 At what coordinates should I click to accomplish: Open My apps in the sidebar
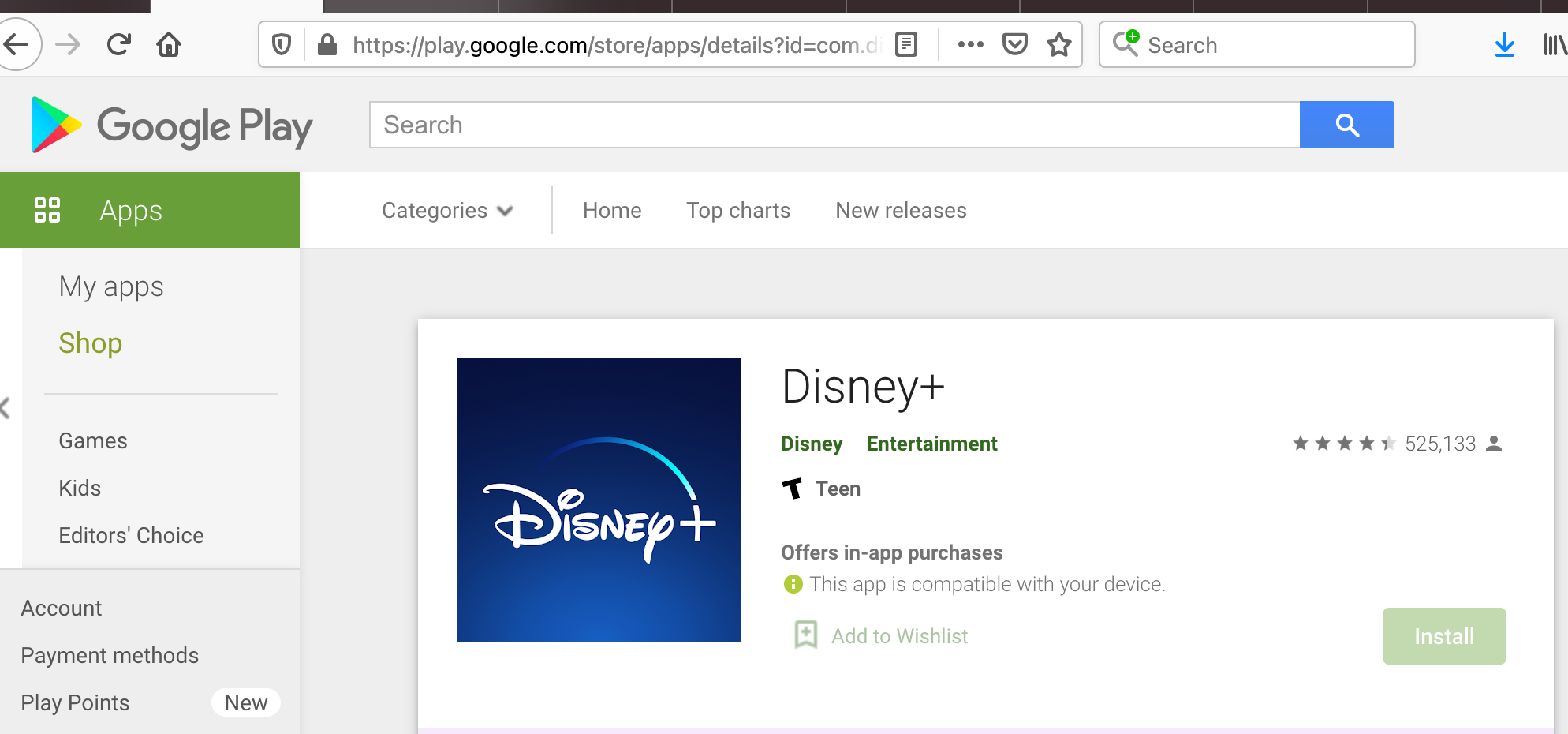111,286
